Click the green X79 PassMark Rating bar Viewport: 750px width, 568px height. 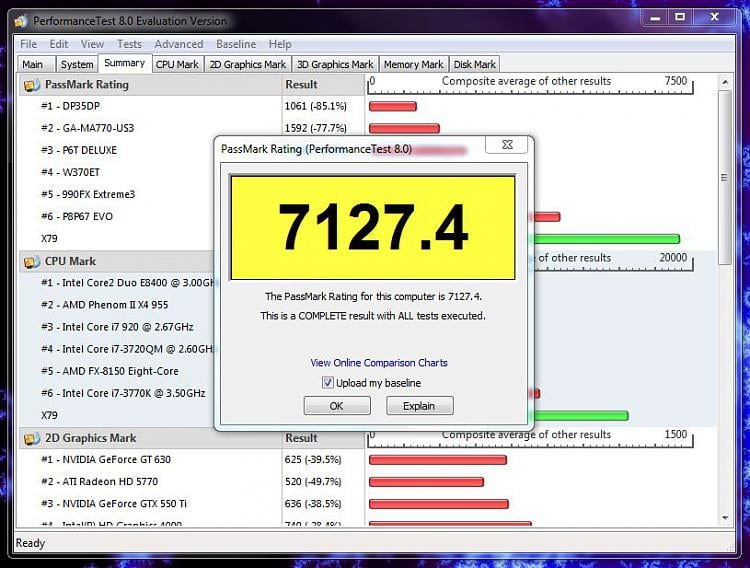(607, 239)
